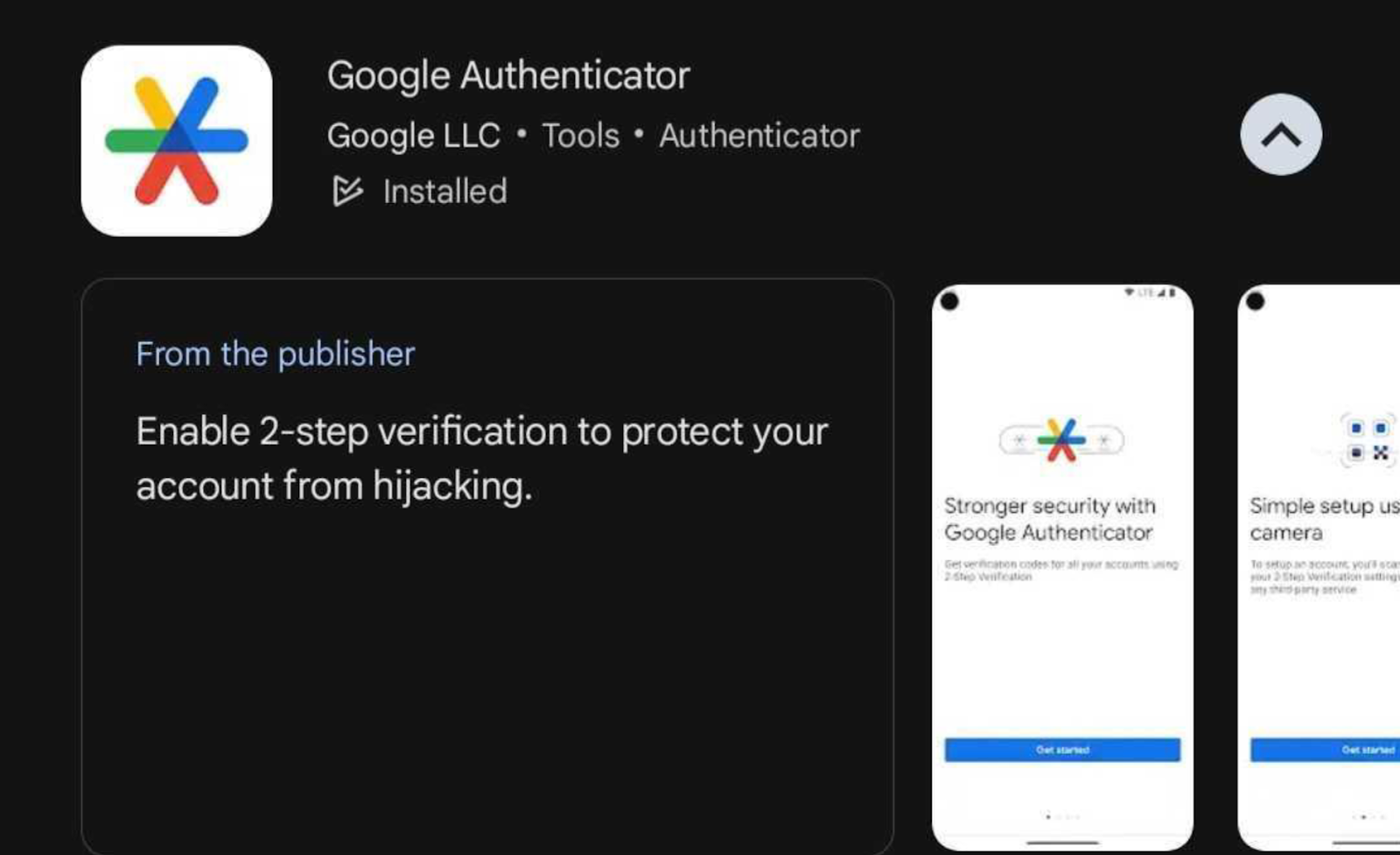The width and height of the screenshot is (1400, 855).
Task: Tap the QR code icon in second screenshot
Action: point(1368,440)
